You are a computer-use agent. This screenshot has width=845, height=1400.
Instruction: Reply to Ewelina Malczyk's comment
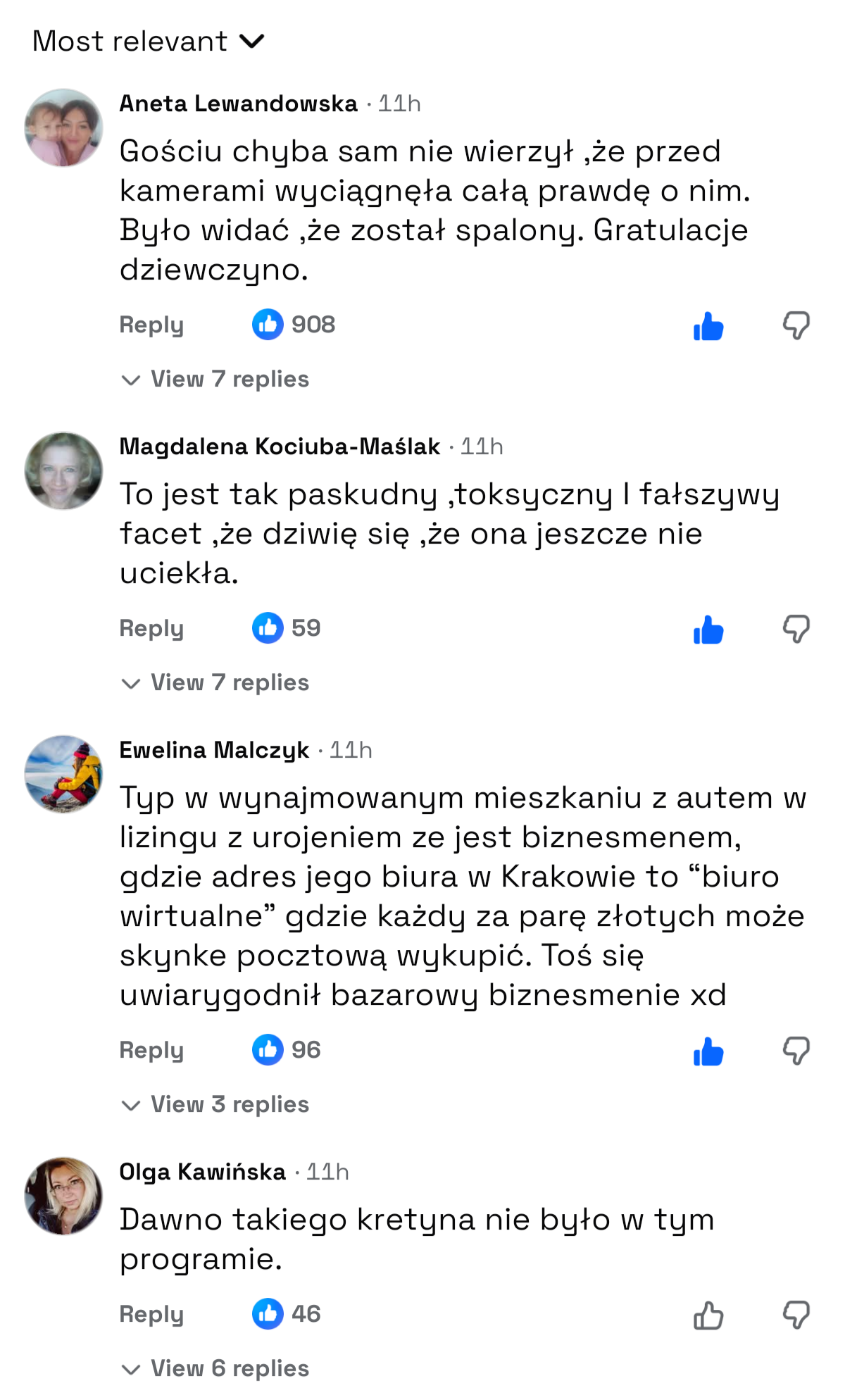151,1051
